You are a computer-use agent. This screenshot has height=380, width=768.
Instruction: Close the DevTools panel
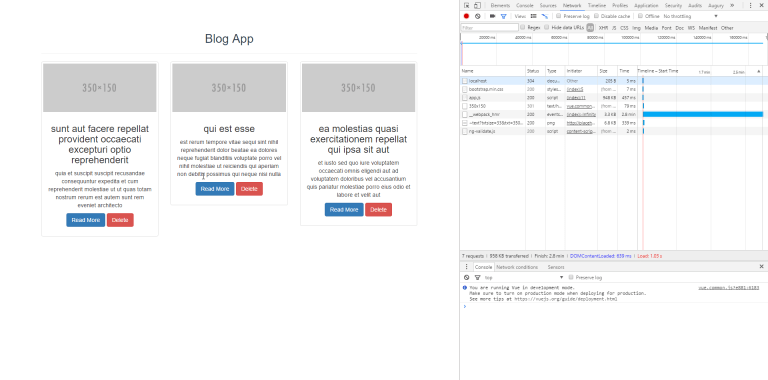pos(761,5)
